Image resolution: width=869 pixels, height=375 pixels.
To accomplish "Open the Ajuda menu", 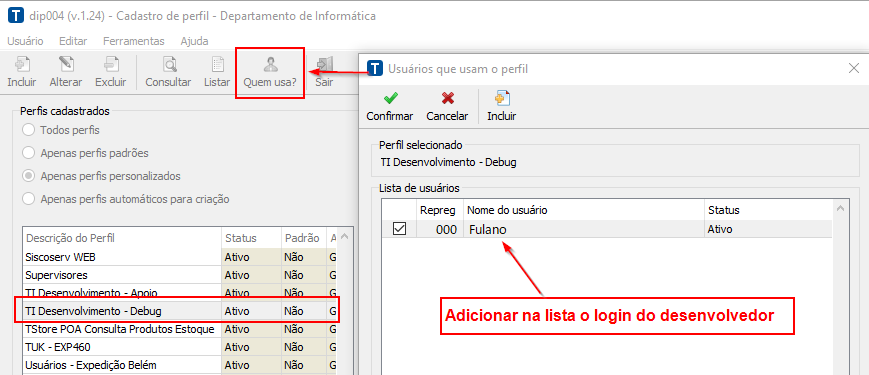I will point(195,41).
